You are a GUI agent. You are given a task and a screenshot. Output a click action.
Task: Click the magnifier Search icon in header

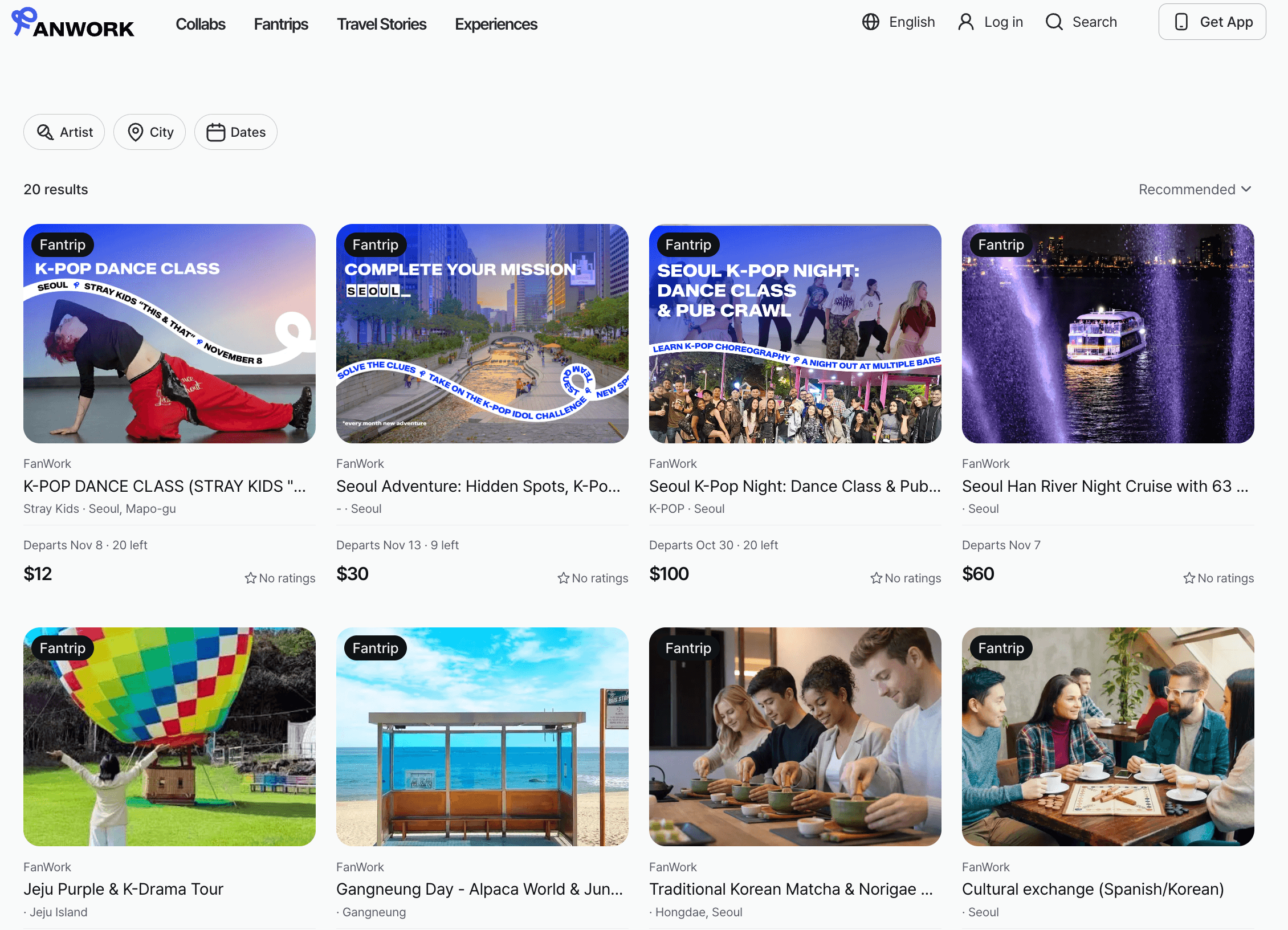coord(1054,22)
